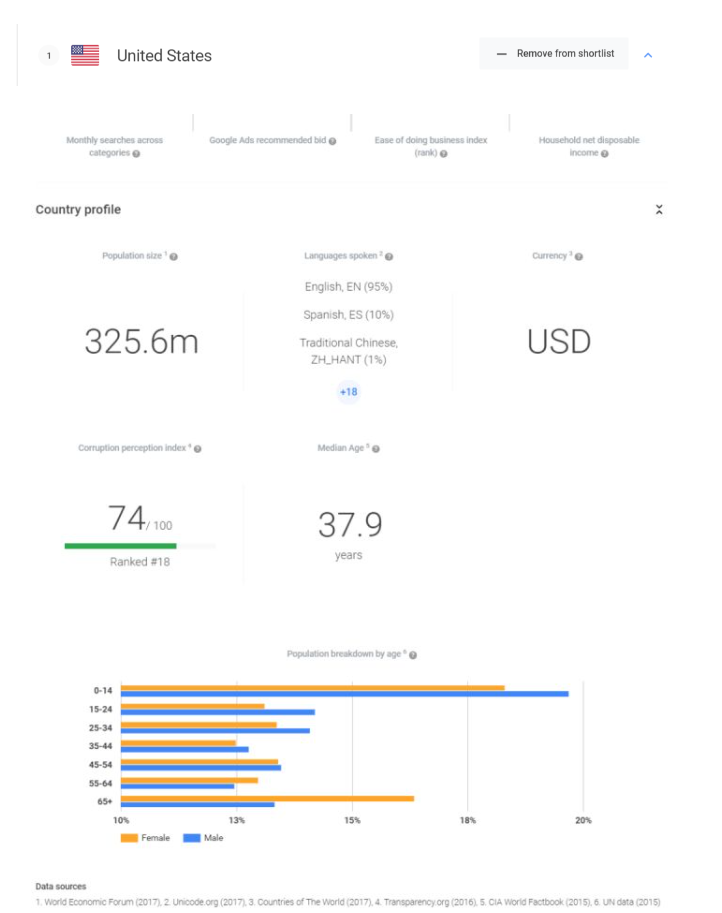Open help for Monthly searches across categories
Screen dimensions: 722x913
tap(136, 154)
